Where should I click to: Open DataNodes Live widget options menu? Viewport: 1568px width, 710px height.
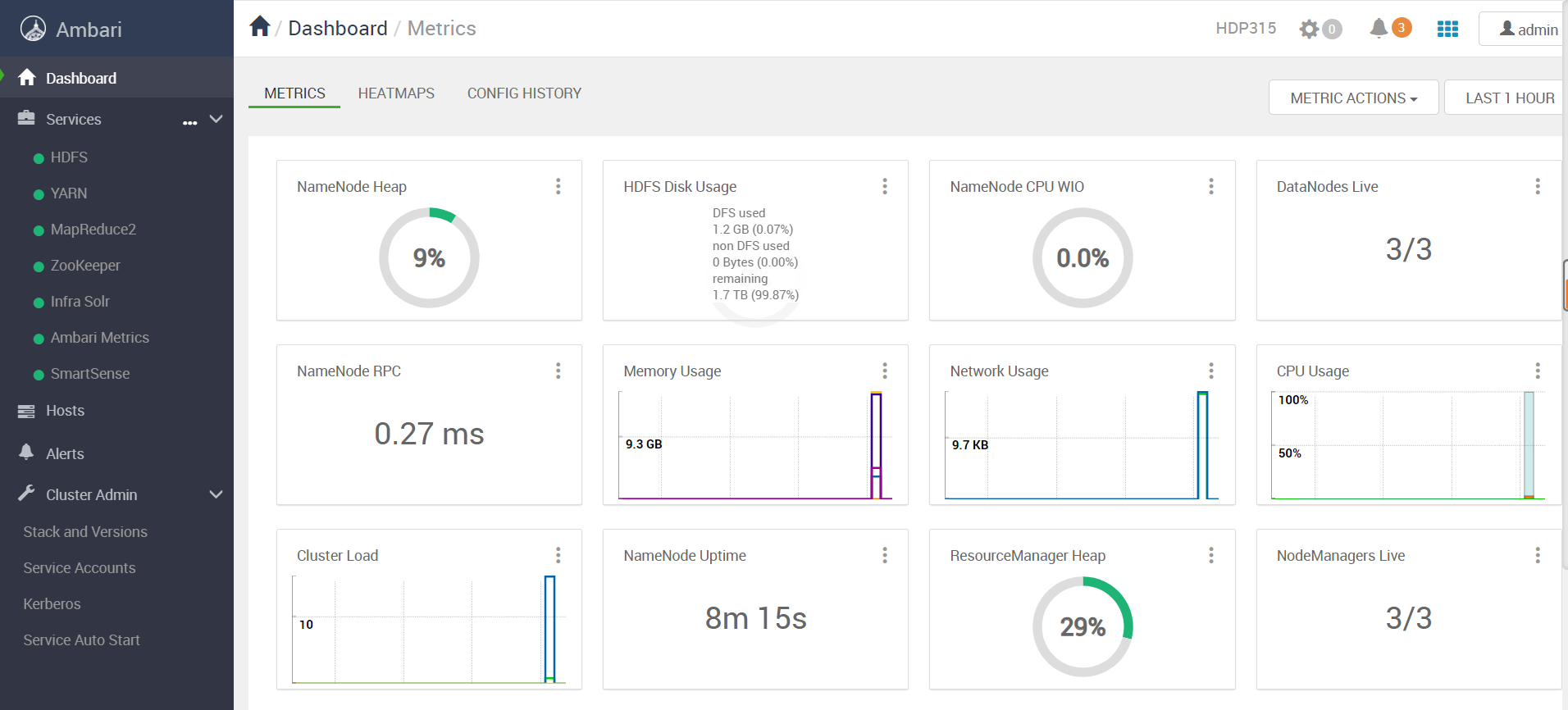[x=1538, y=186]
